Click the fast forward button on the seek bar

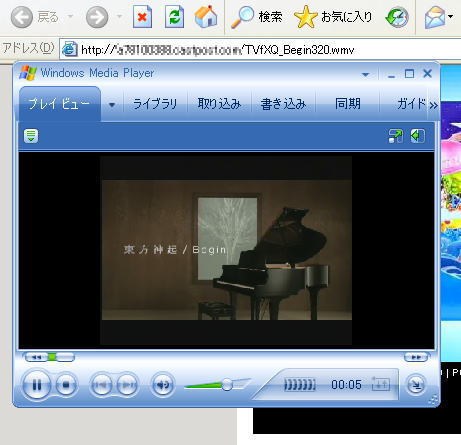tap(416, 357)
